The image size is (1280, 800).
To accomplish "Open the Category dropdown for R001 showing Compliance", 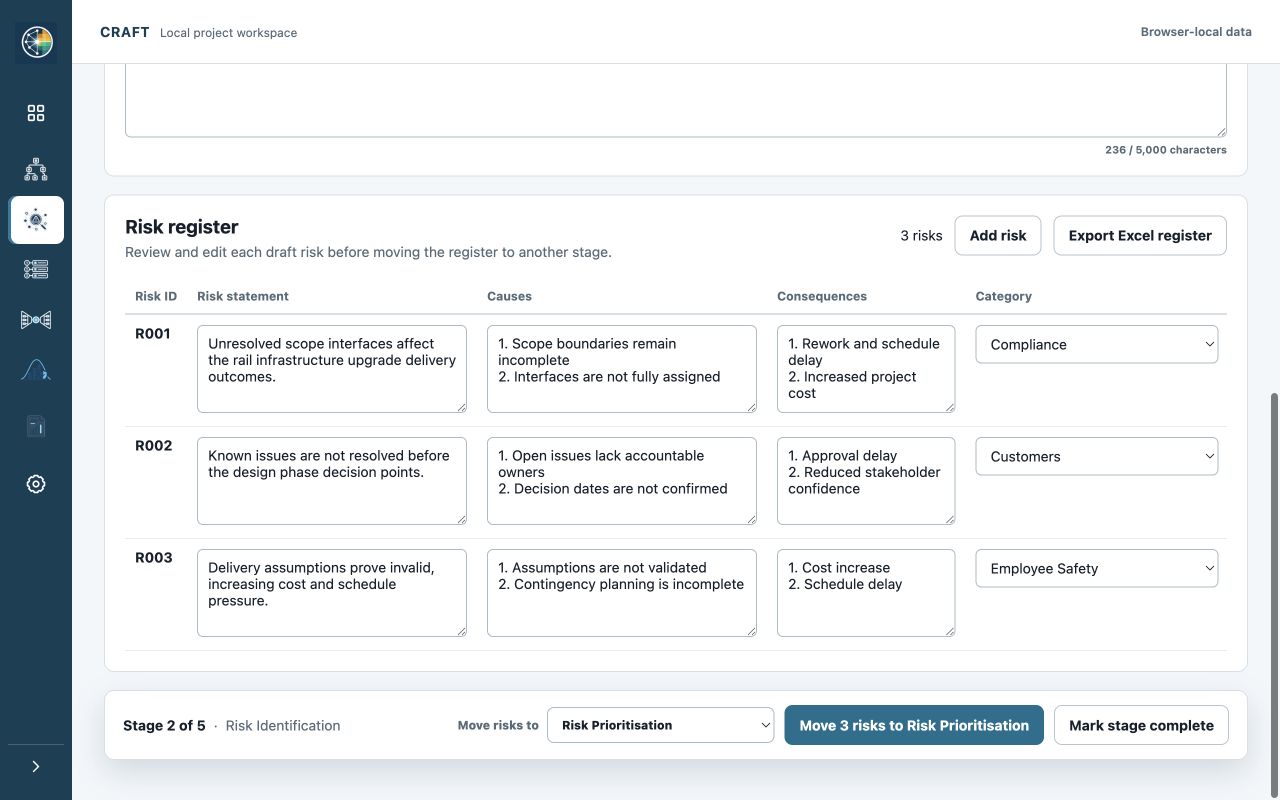I will pos(1097,344).
